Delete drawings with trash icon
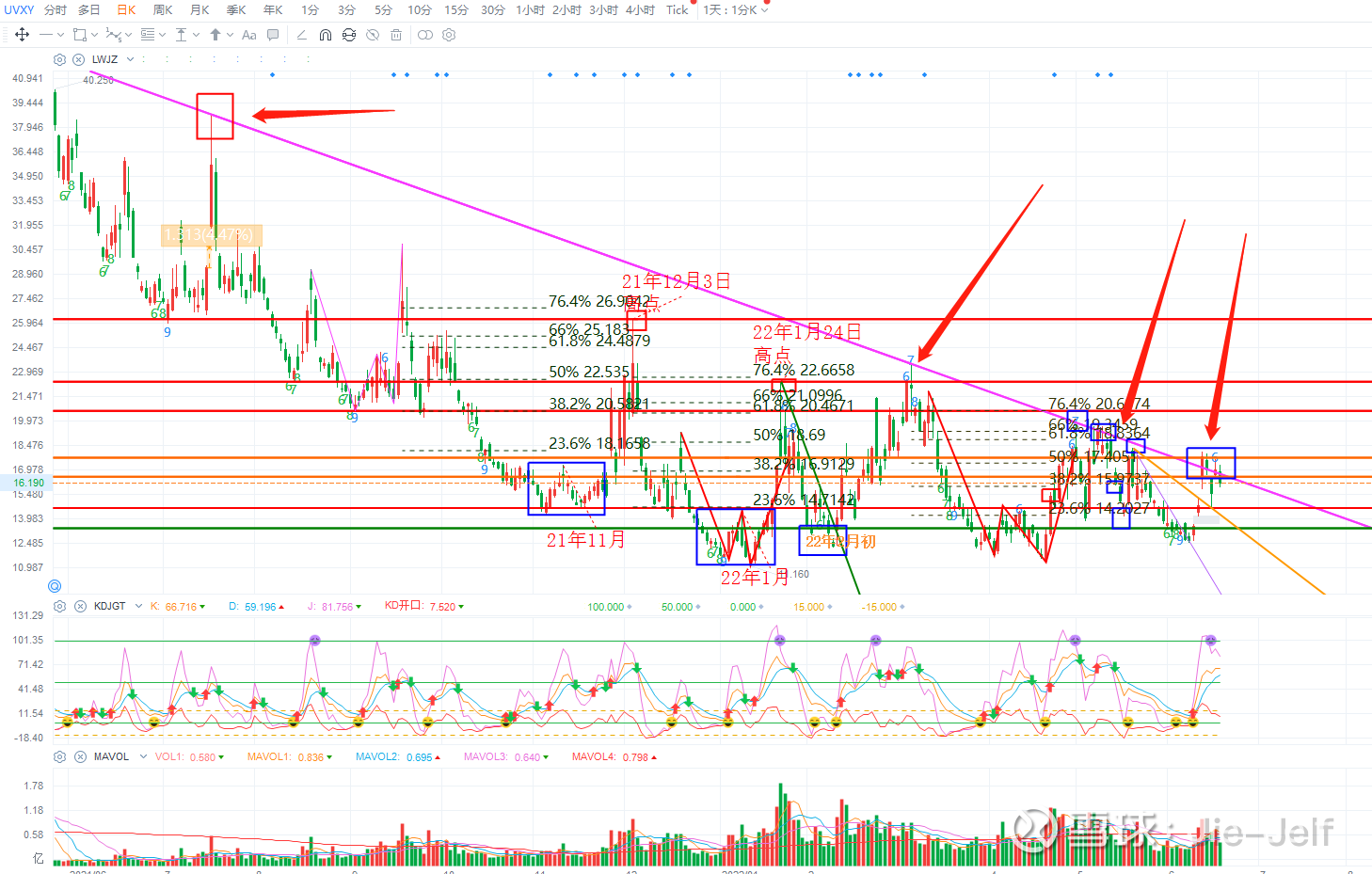 click(x=396, y=35)
